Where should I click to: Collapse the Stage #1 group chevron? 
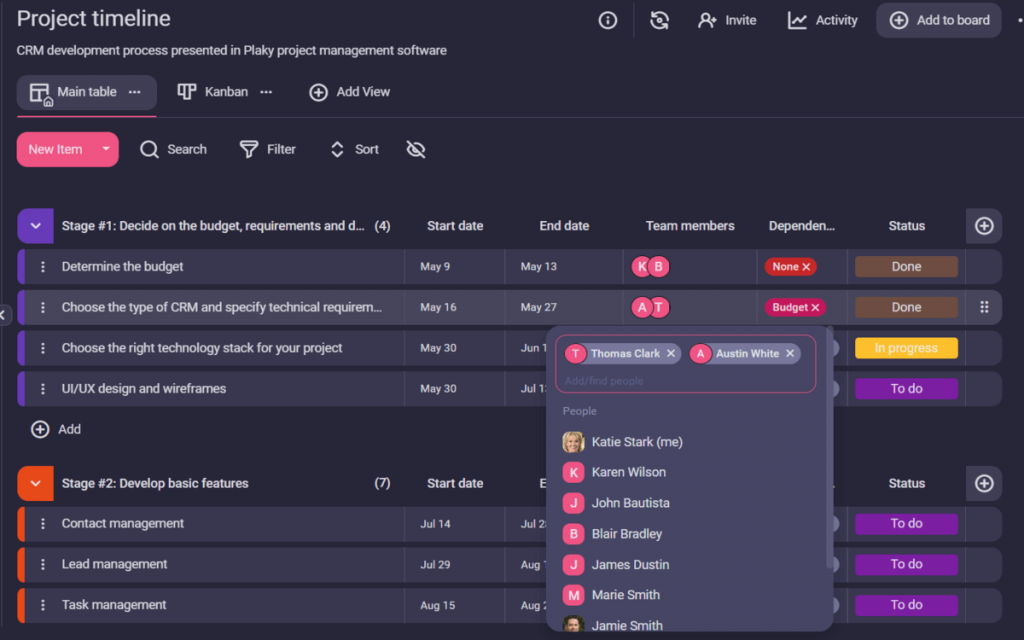[x=36, y=226]
